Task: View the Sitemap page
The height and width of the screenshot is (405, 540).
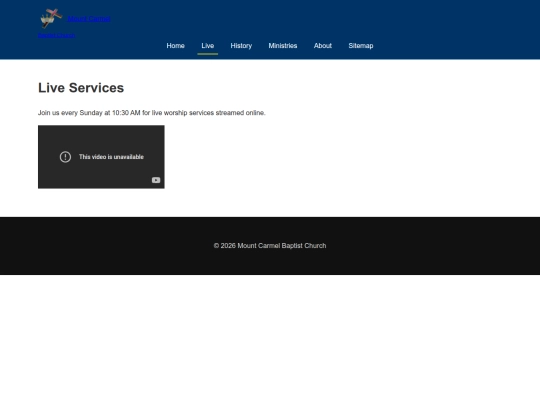Action: pyautogui.click(x=361, y=46)
